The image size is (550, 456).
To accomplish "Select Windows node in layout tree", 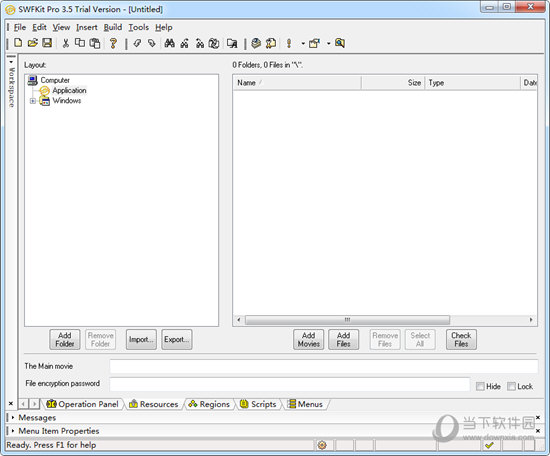I will click(67, 101).
